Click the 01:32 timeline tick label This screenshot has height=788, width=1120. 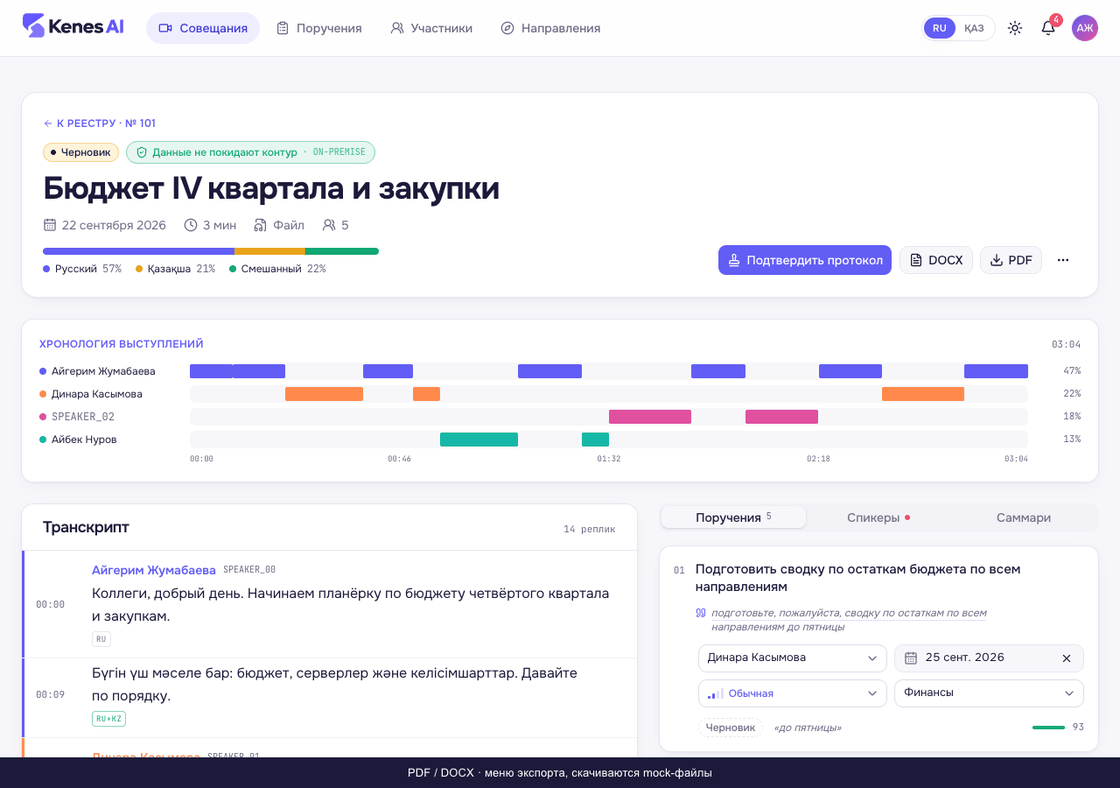(x=609, y=459)
